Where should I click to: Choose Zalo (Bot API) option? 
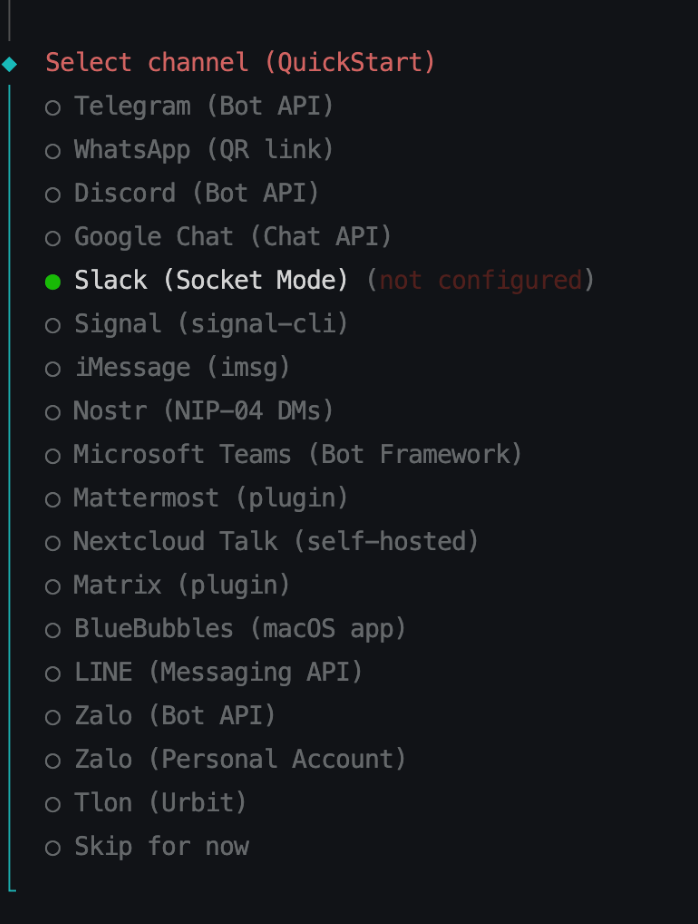pyautogui.click(x=174, y=716)
